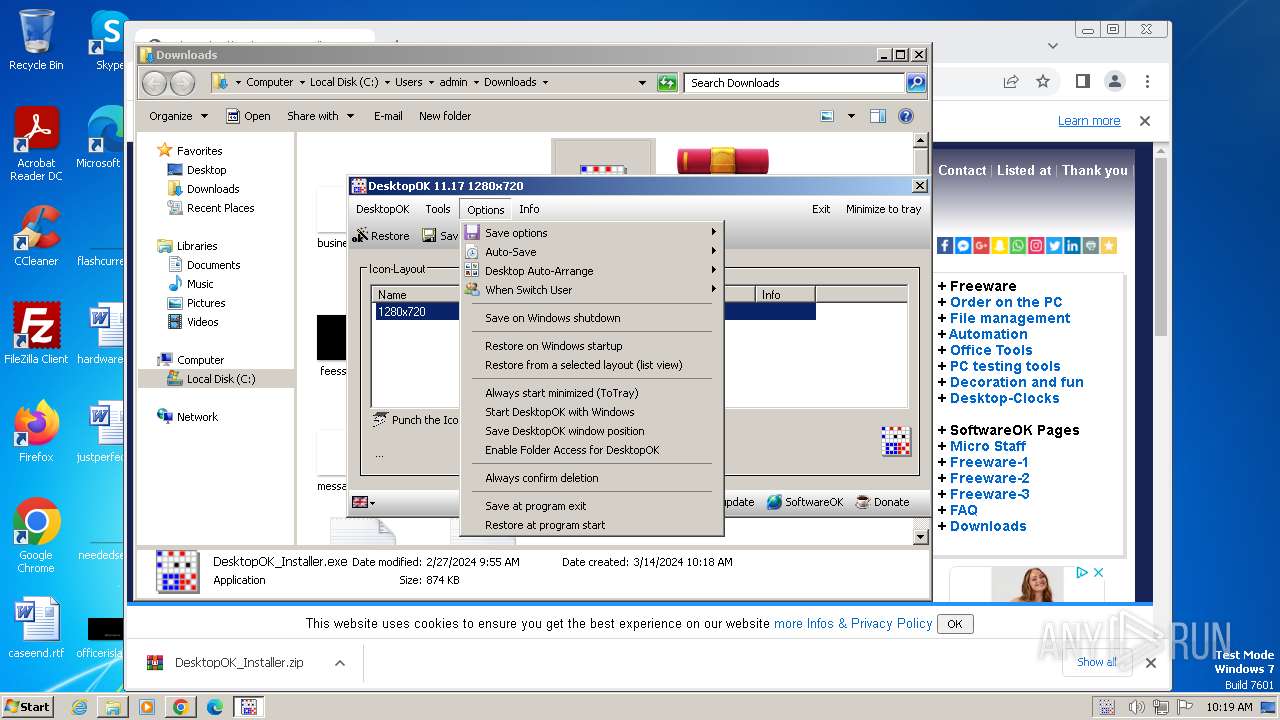Click the Start button
This screenshot has height=720, width=1280.
pos(28,706)
